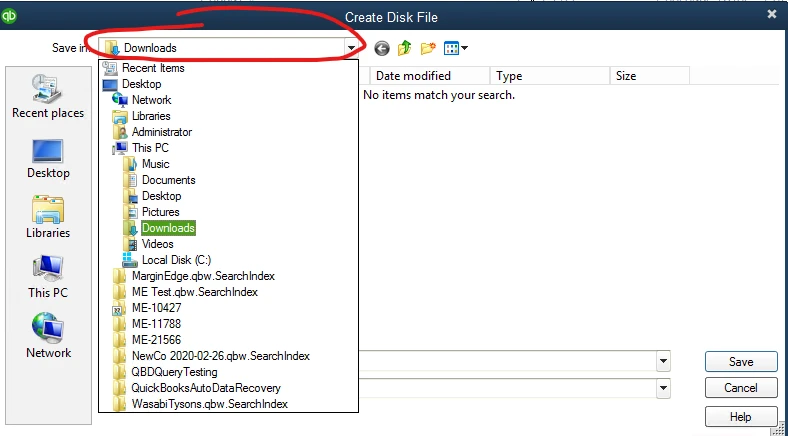The width and height of the screenshot is (788, 436).
Task: Create a new folder icon
Action: (428, 48)
